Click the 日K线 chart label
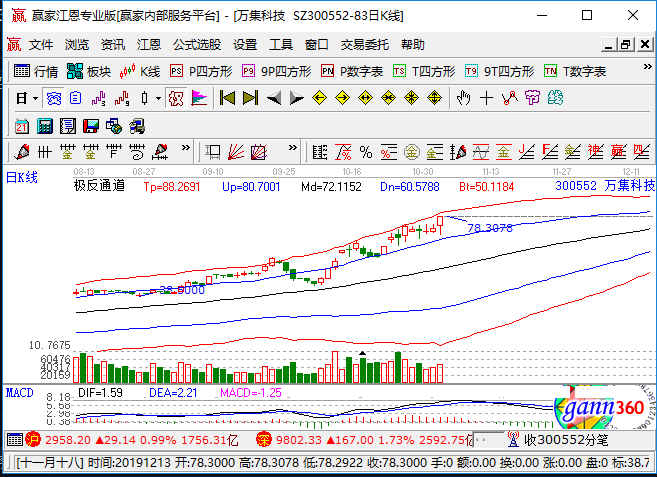Image resolution: width=657 pixels, height=477 pixels. coord(22,178)
